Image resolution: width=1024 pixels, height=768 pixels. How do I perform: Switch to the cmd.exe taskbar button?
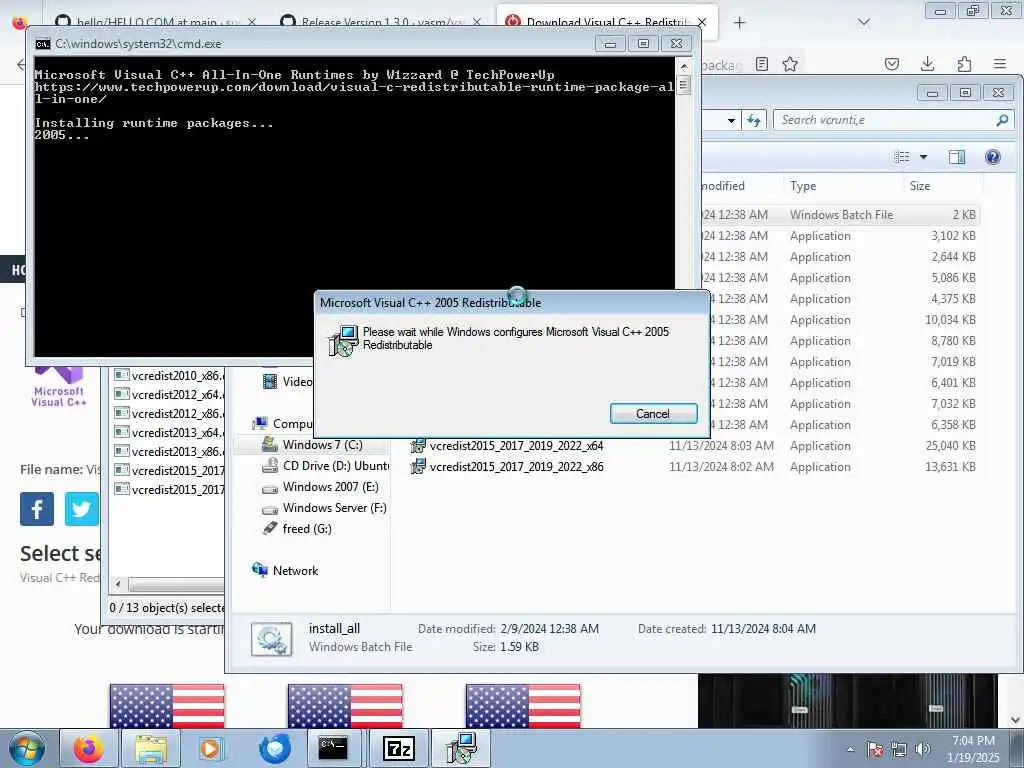333,748
